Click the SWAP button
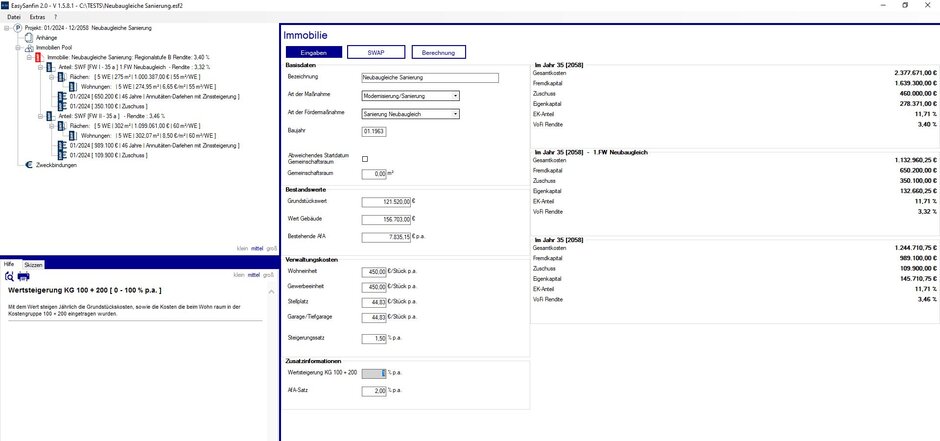The image size is (940, 441). coord(375,52)
